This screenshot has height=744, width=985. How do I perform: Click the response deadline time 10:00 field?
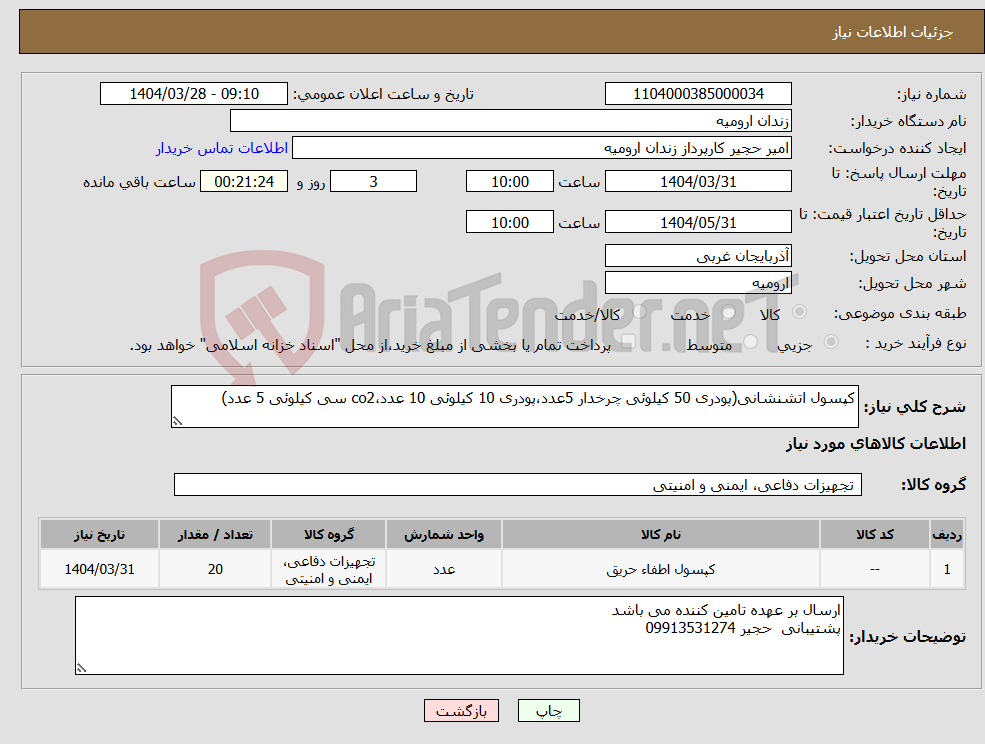509,182
